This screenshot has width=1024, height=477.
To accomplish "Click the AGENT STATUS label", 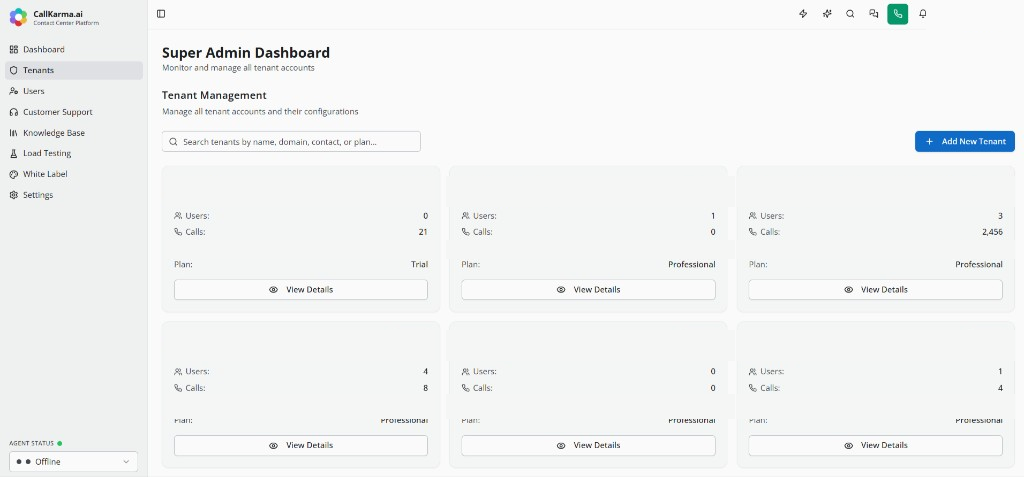I will (31, 443).
